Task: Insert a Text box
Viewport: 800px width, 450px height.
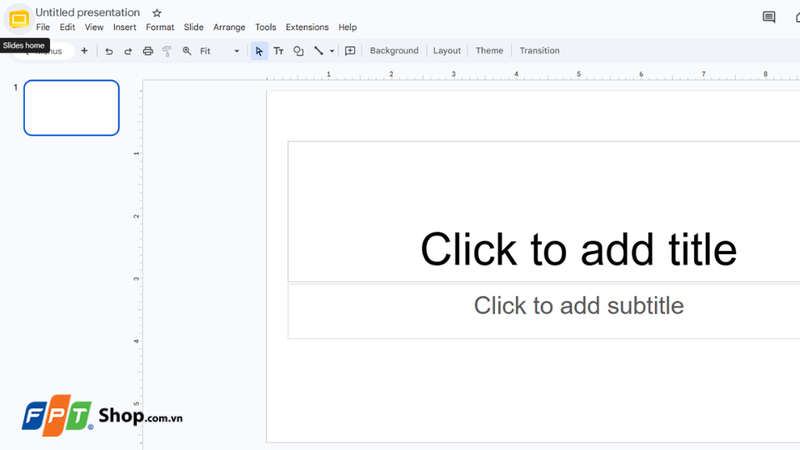Action: pos(279,51)
